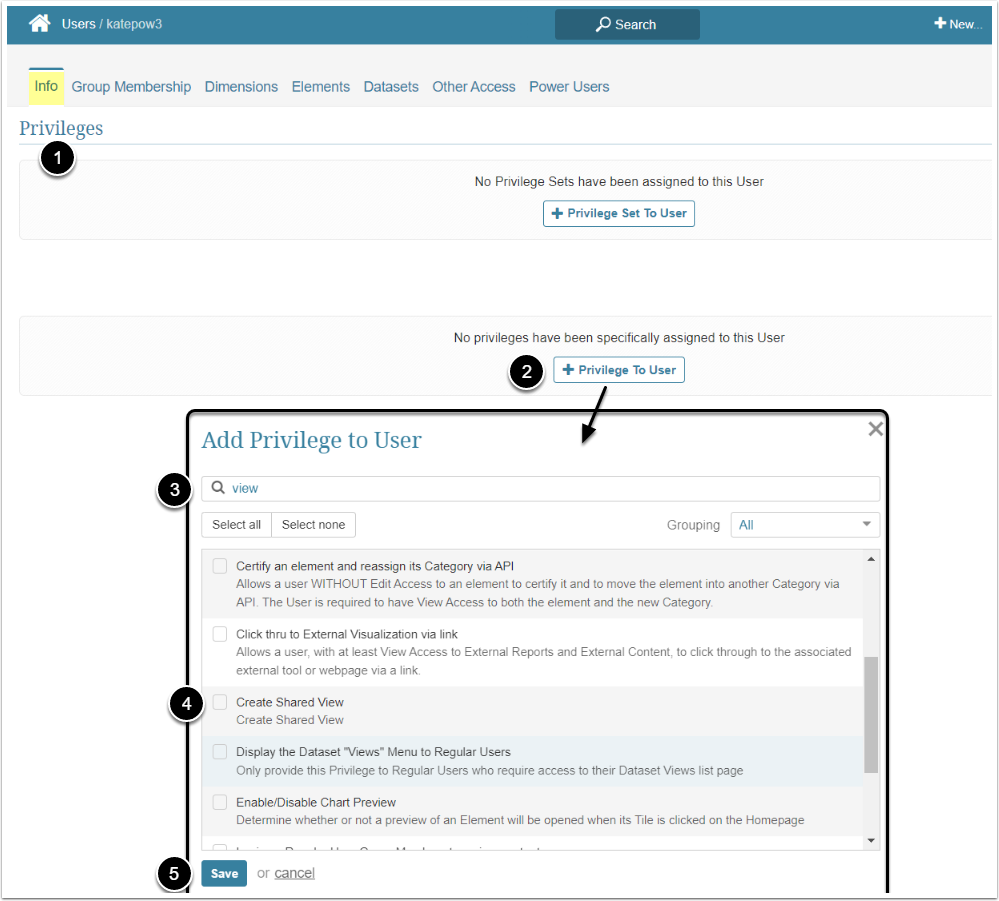This screenshot has height=901, width=999.
Task: Open the Power Users tab
Action: [569, 87]
